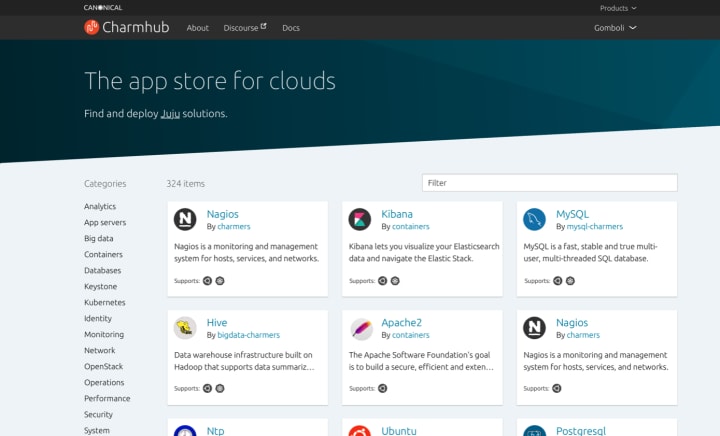720x436 pixels.
Task: Open the Gomboli account menu
Action: point(615,28)
